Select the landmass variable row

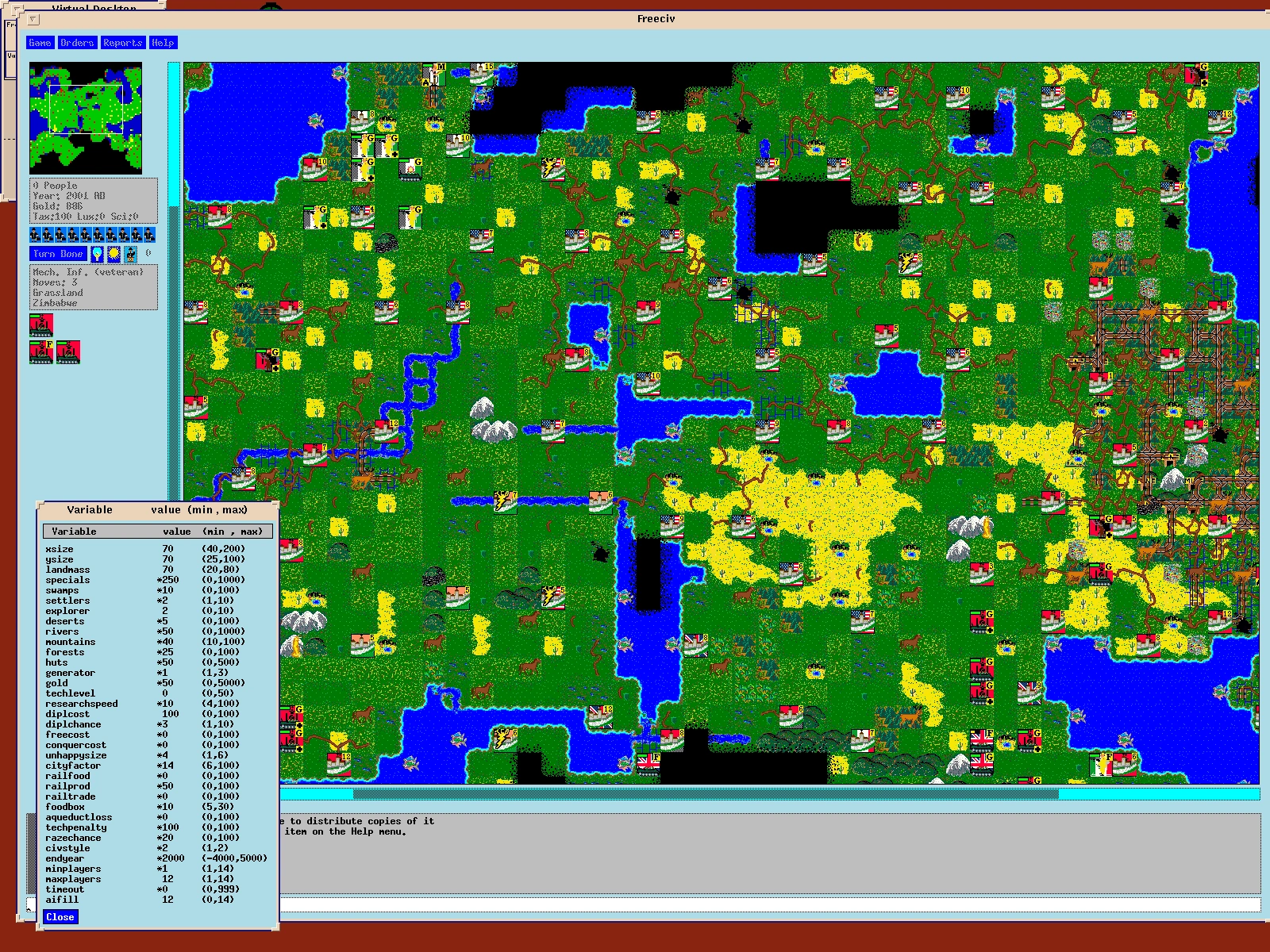coord(157,570)
